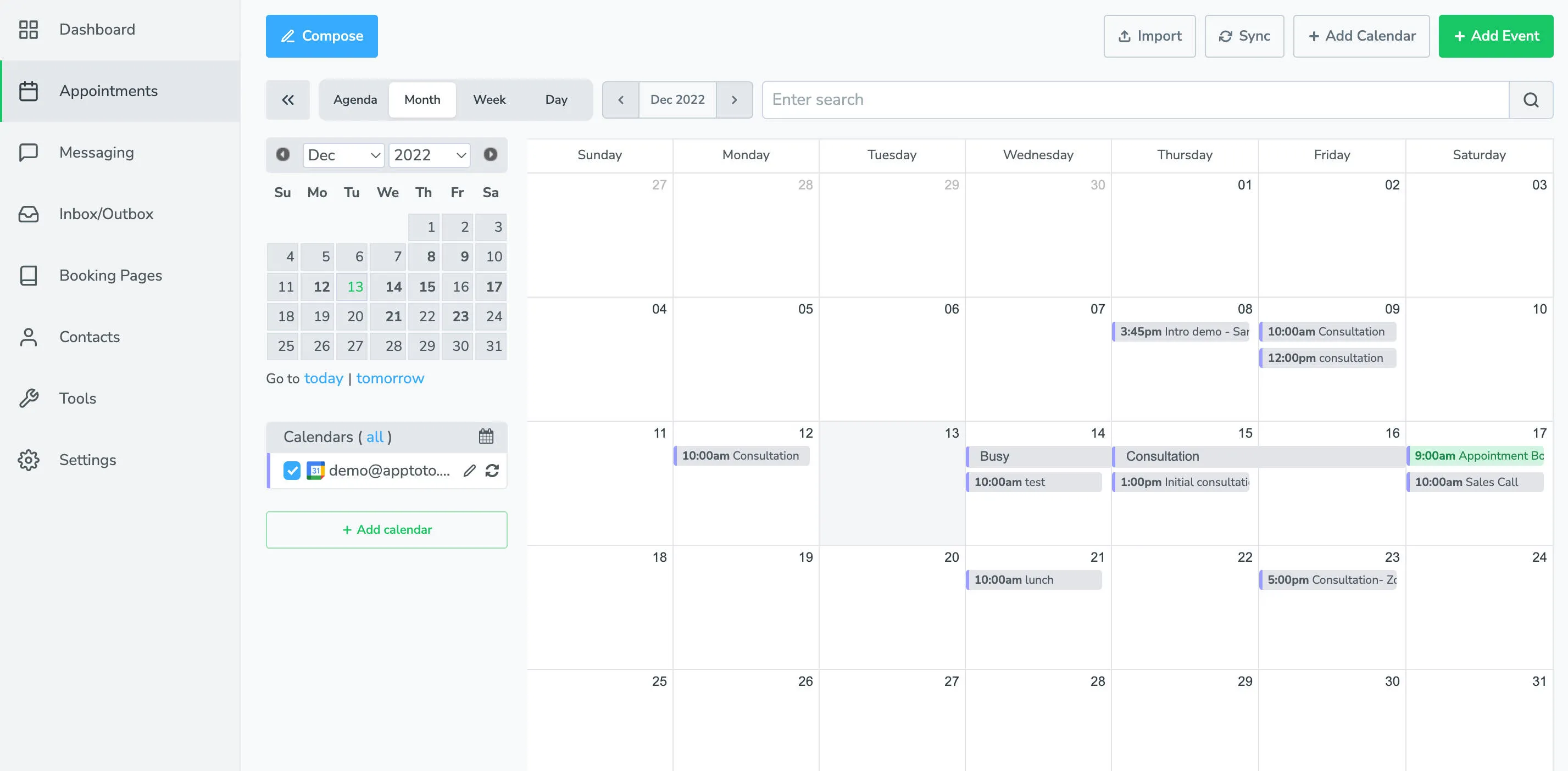Screen dimensions: 1568x771
Task: Refresh the demo@apptoto calendar sync
Action: (493, 471)
